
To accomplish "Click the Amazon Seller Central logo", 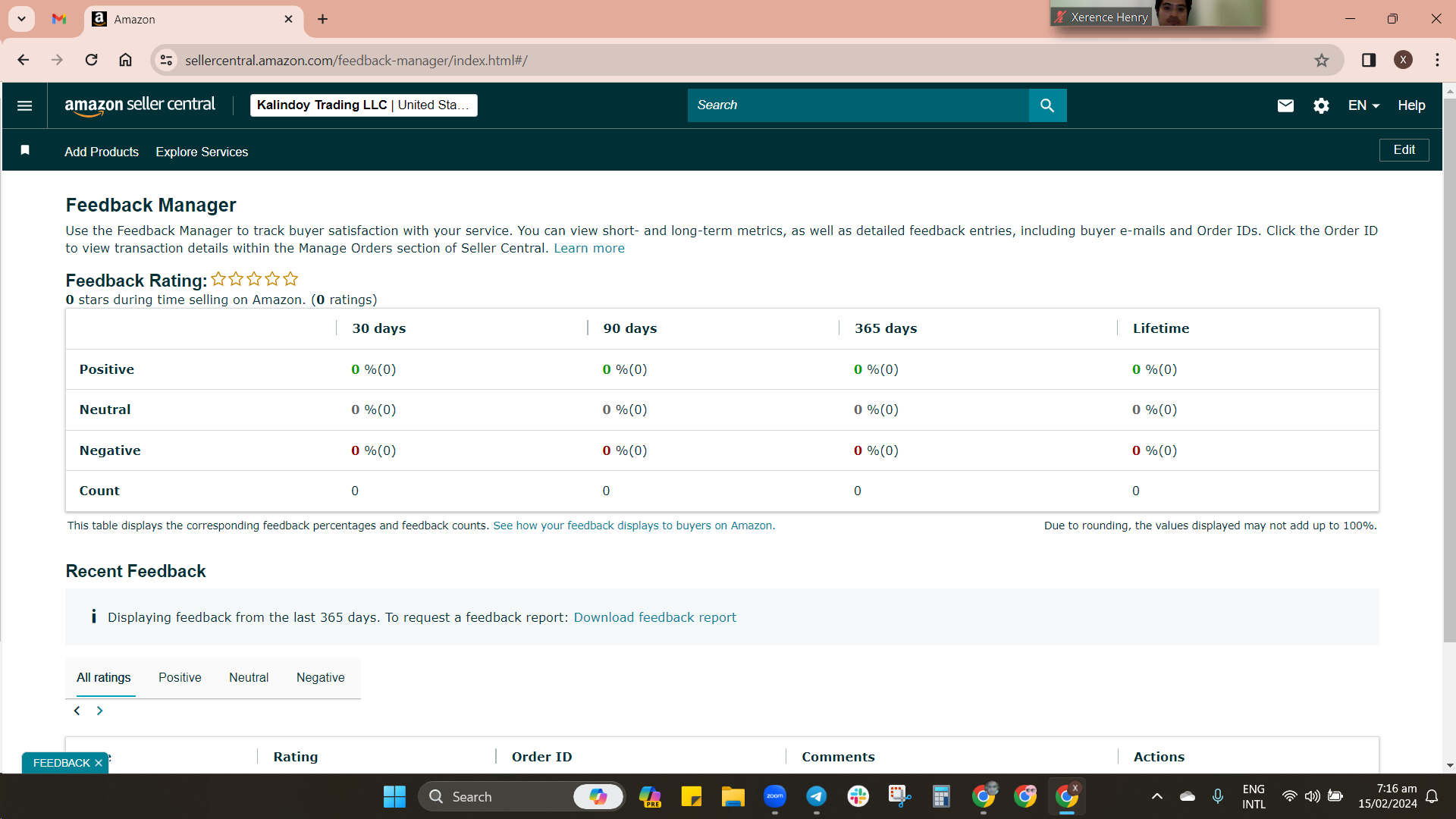I will (x=140, y=105).
